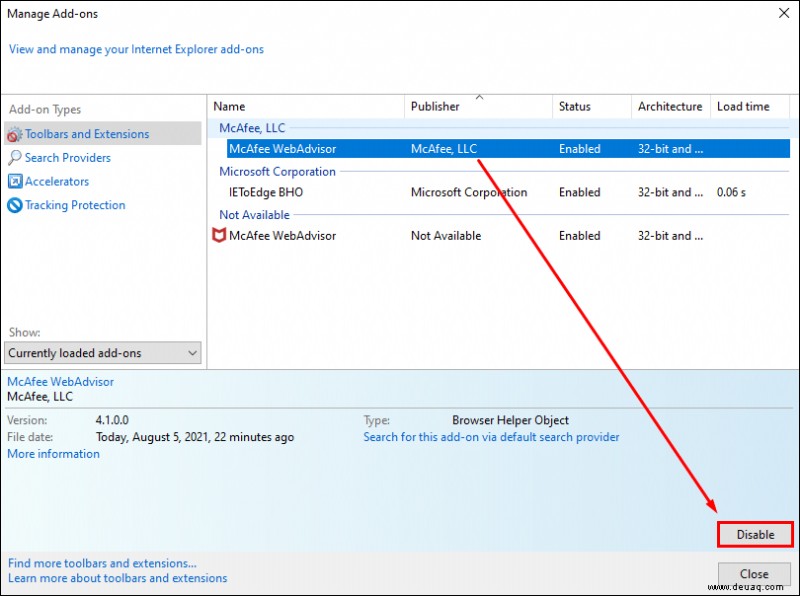Open the Currently loaded add-ons dropdown

(x=103, y=353)
